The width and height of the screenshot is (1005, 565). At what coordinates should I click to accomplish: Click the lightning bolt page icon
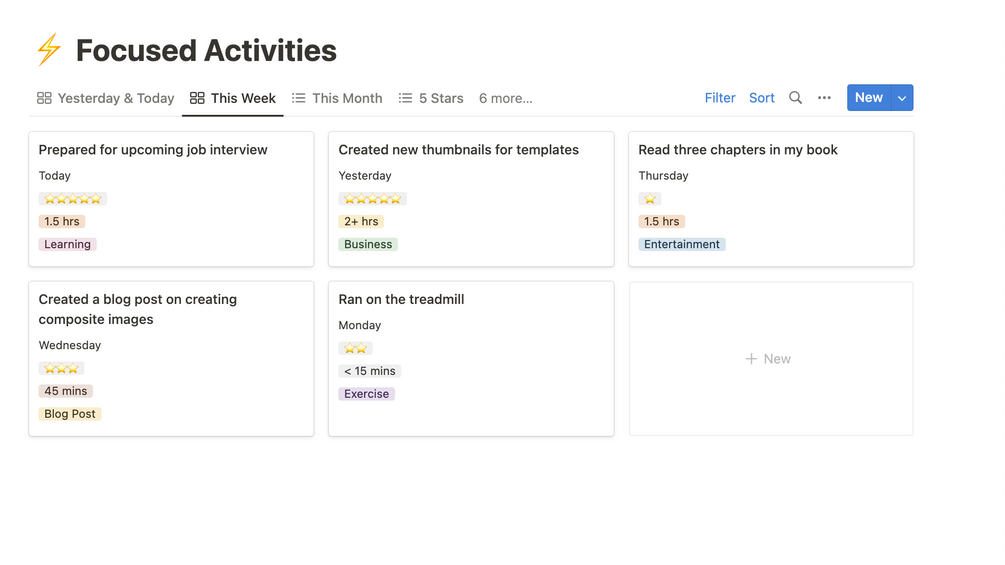pos(48,50)
